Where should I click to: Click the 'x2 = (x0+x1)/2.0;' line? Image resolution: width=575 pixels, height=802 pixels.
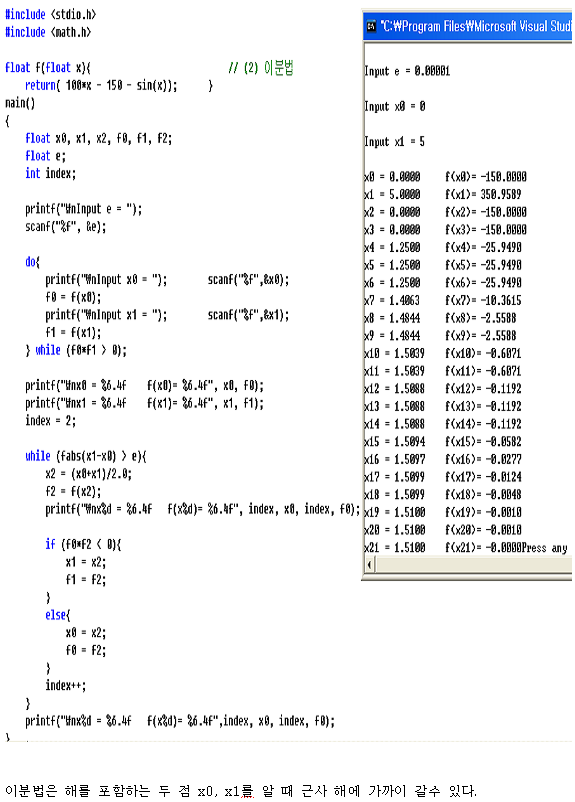[x=89, y=474]
